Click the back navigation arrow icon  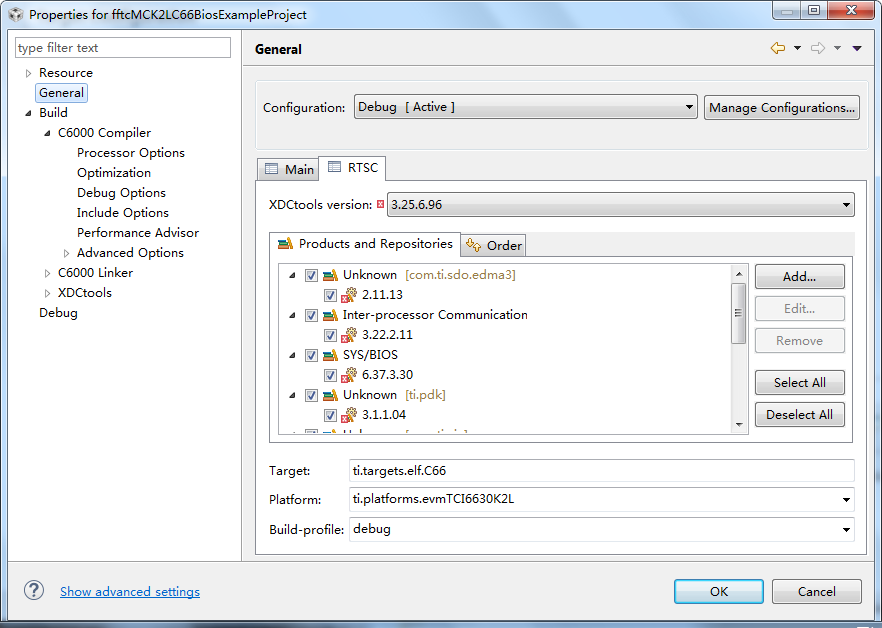click(777, 48)
